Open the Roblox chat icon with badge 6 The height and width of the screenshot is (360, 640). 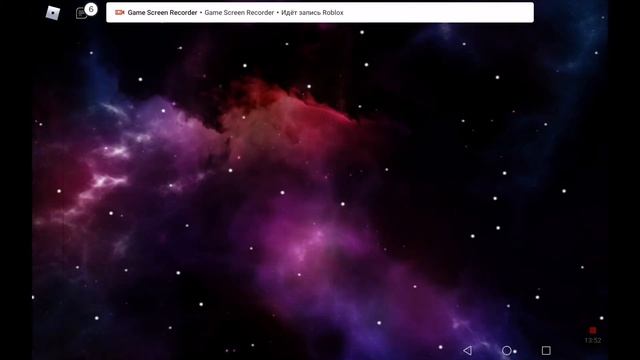point(86,11)
